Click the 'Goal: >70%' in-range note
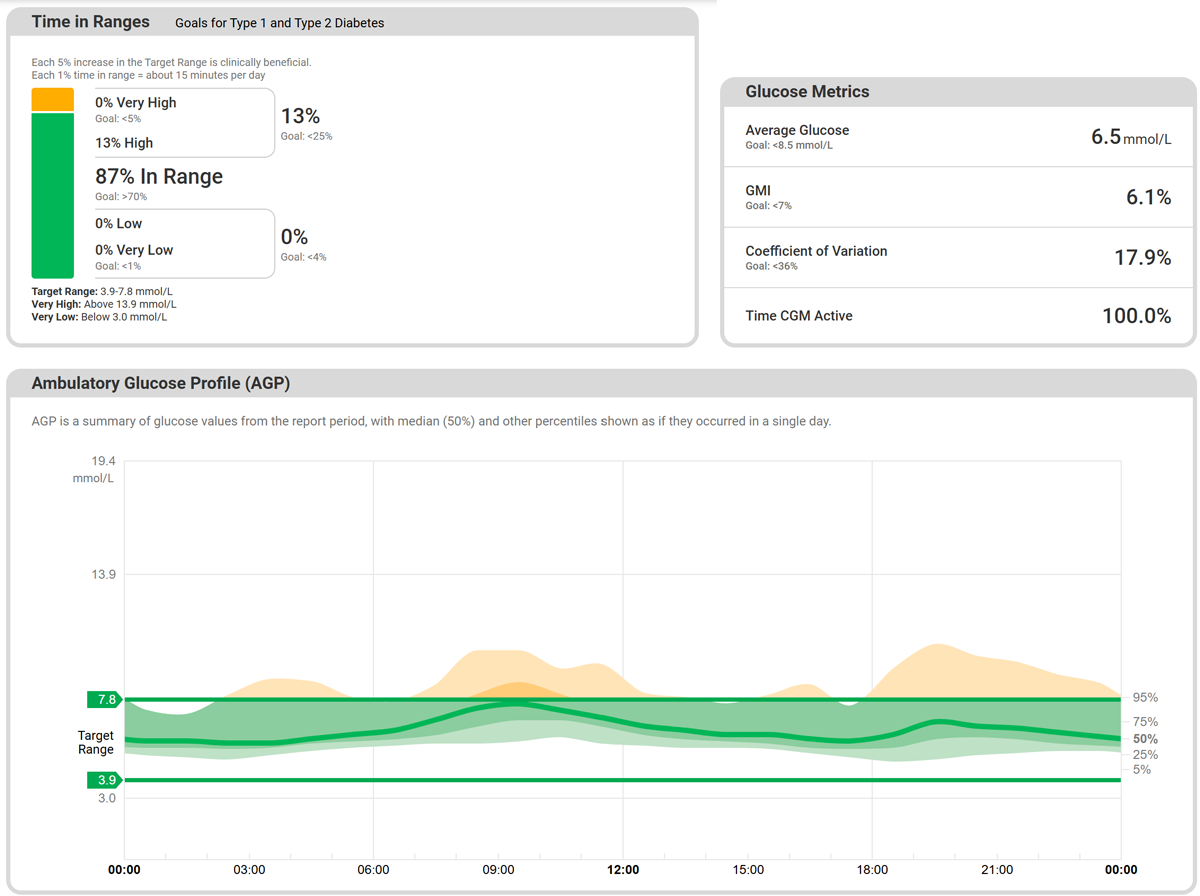 [x=121, y=197]
